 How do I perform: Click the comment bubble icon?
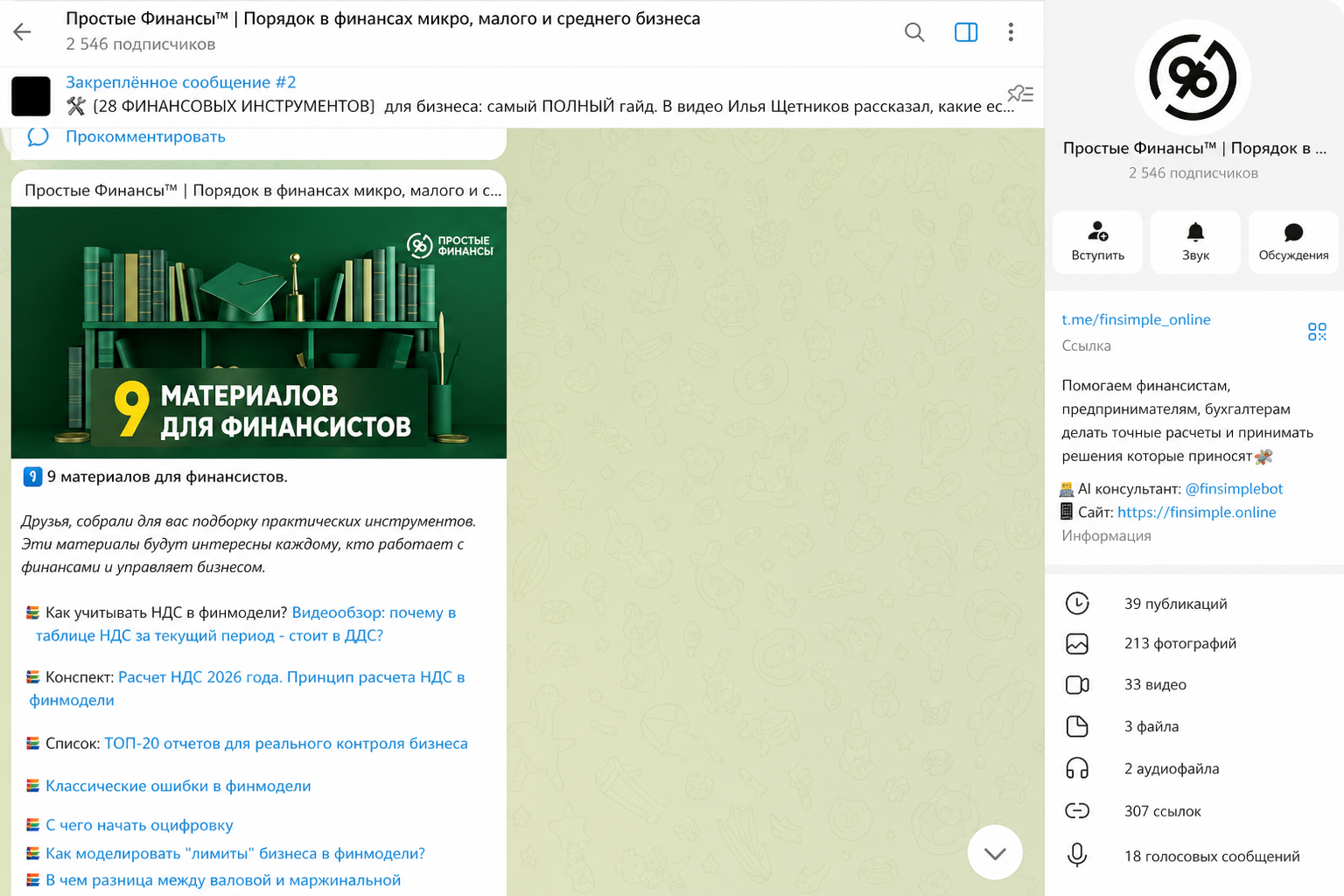coord(38,136)
